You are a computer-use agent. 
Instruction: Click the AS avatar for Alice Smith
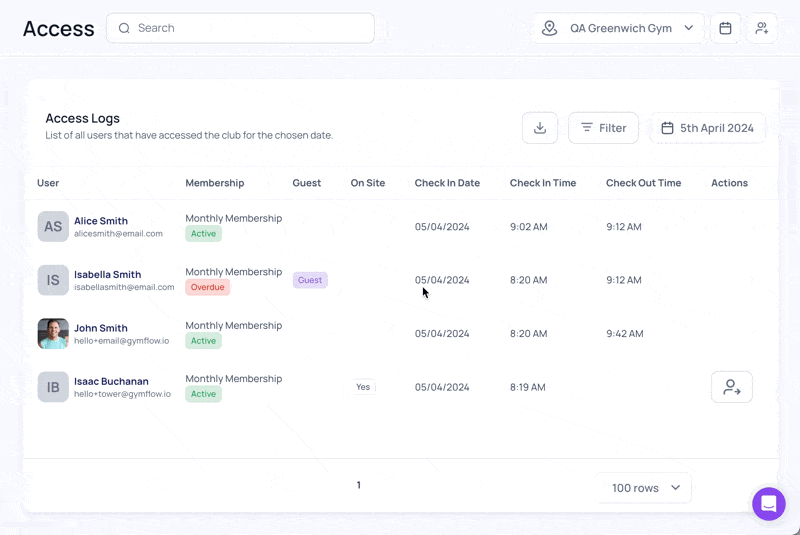pyautogui.click(x=53, y=226)
